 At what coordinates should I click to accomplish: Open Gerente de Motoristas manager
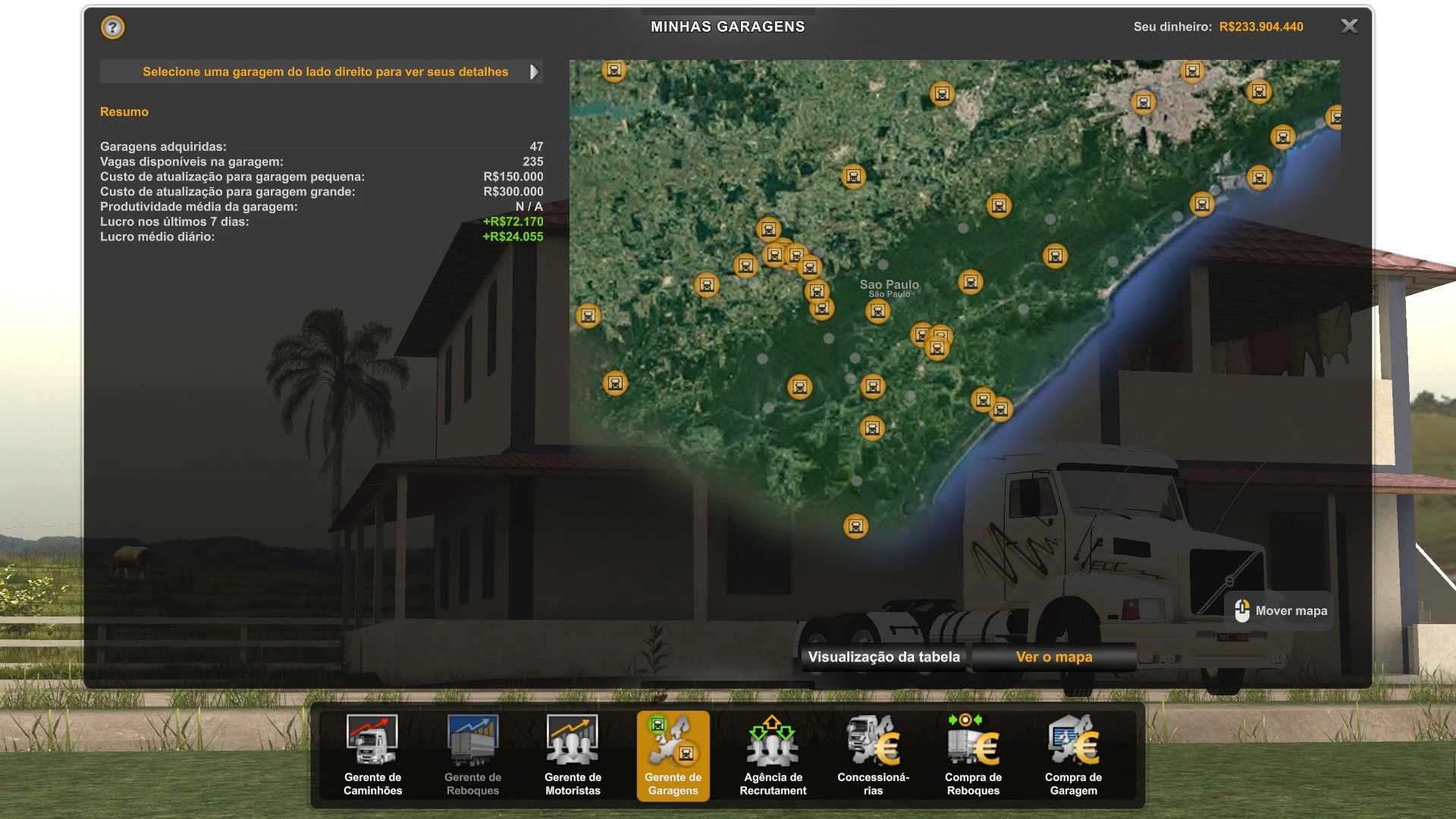coord(573,755)
